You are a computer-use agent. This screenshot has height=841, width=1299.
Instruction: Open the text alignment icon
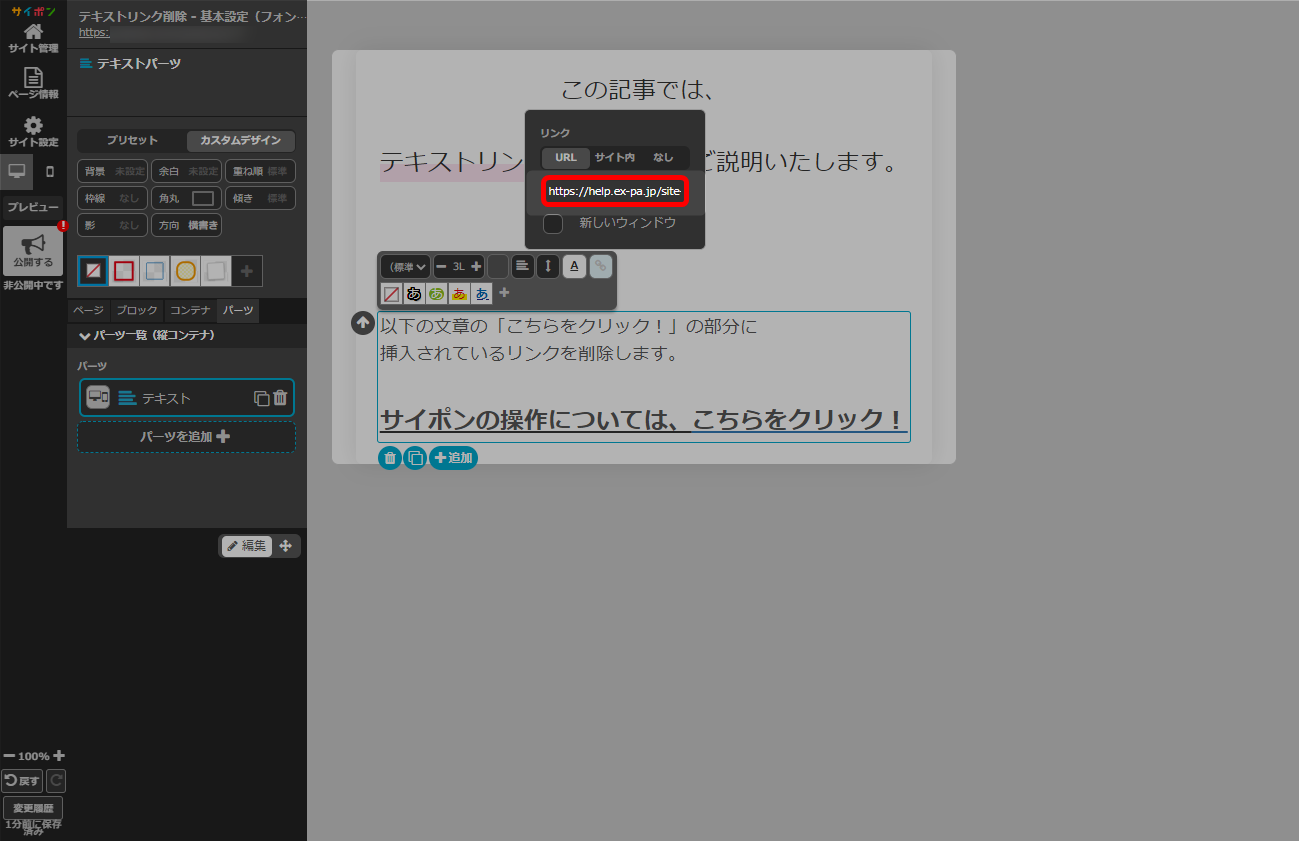(522, 266)
